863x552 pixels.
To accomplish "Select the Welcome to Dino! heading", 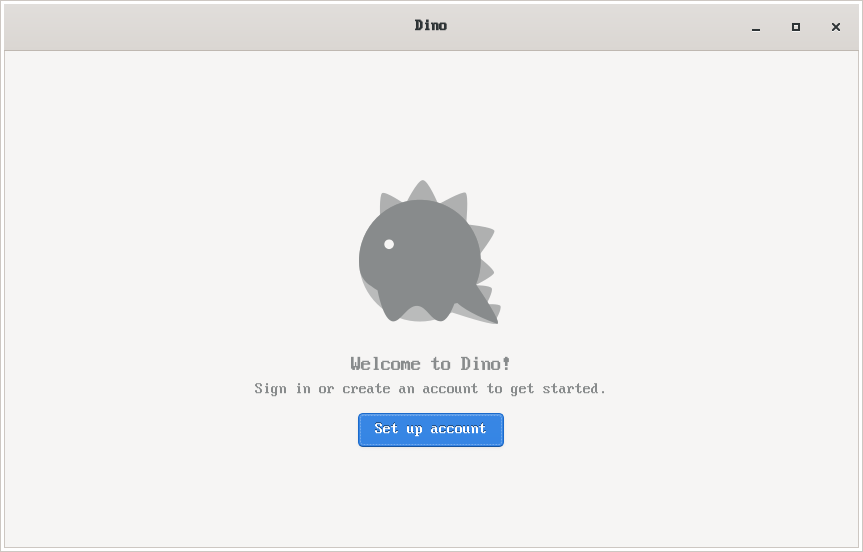I will pos(430,364).
